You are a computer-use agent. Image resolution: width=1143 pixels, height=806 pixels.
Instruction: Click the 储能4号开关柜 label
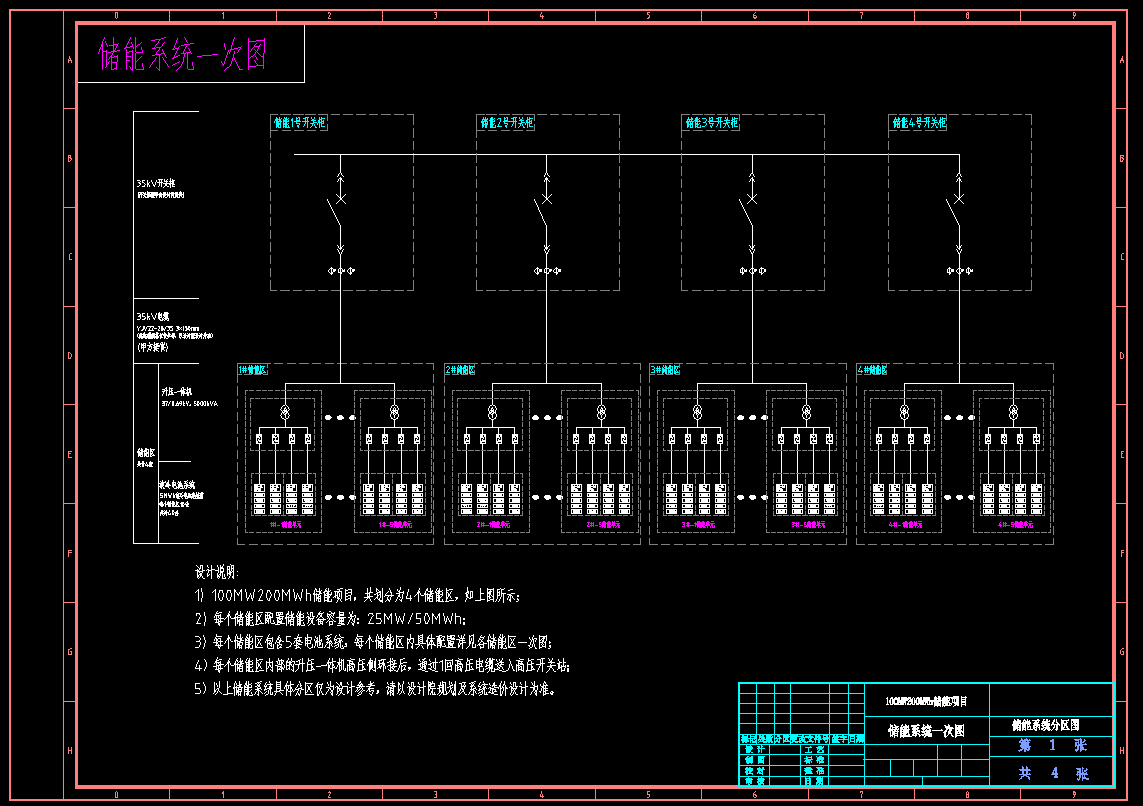919,122
